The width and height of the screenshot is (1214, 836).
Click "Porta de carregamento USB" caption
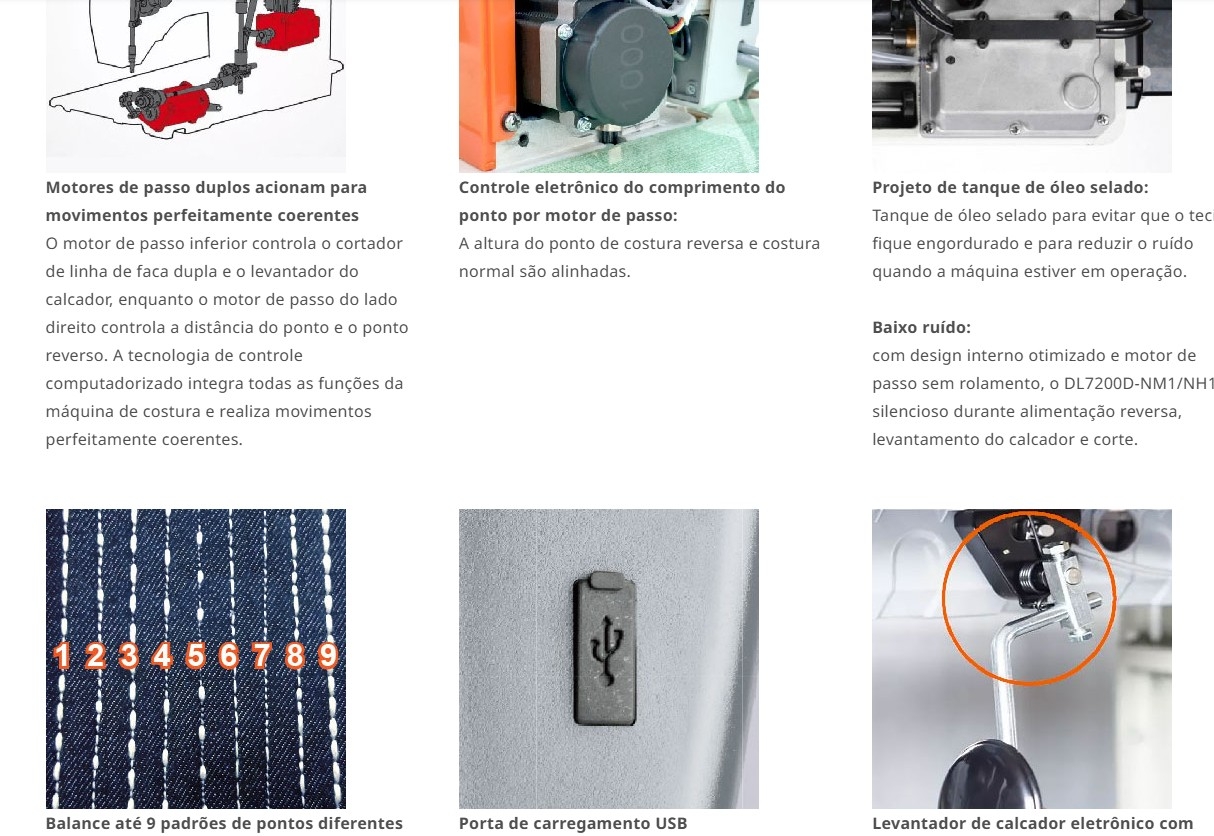573,823
